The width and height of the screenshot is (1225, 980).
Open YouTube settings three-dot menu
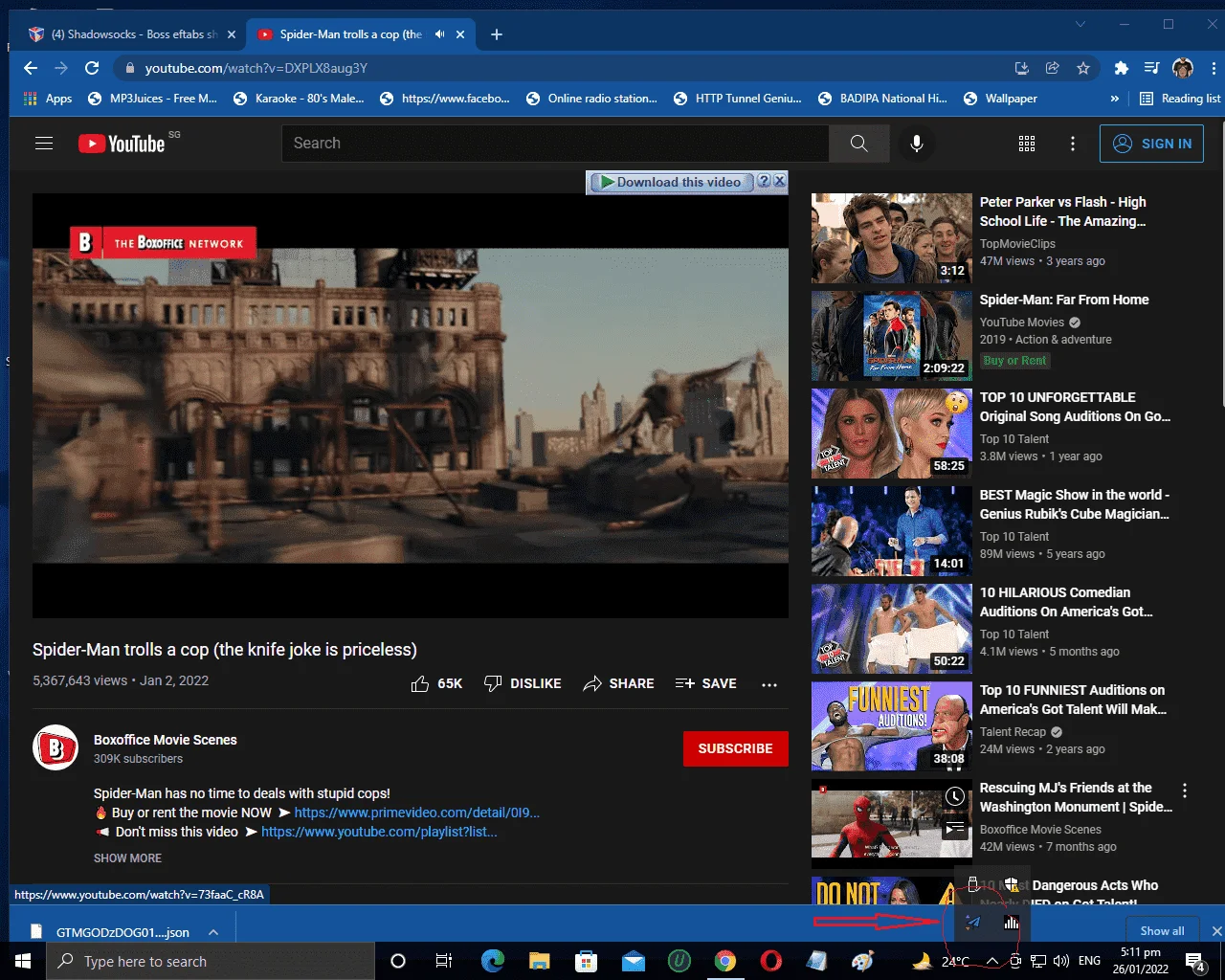(x=1073, y=144)
